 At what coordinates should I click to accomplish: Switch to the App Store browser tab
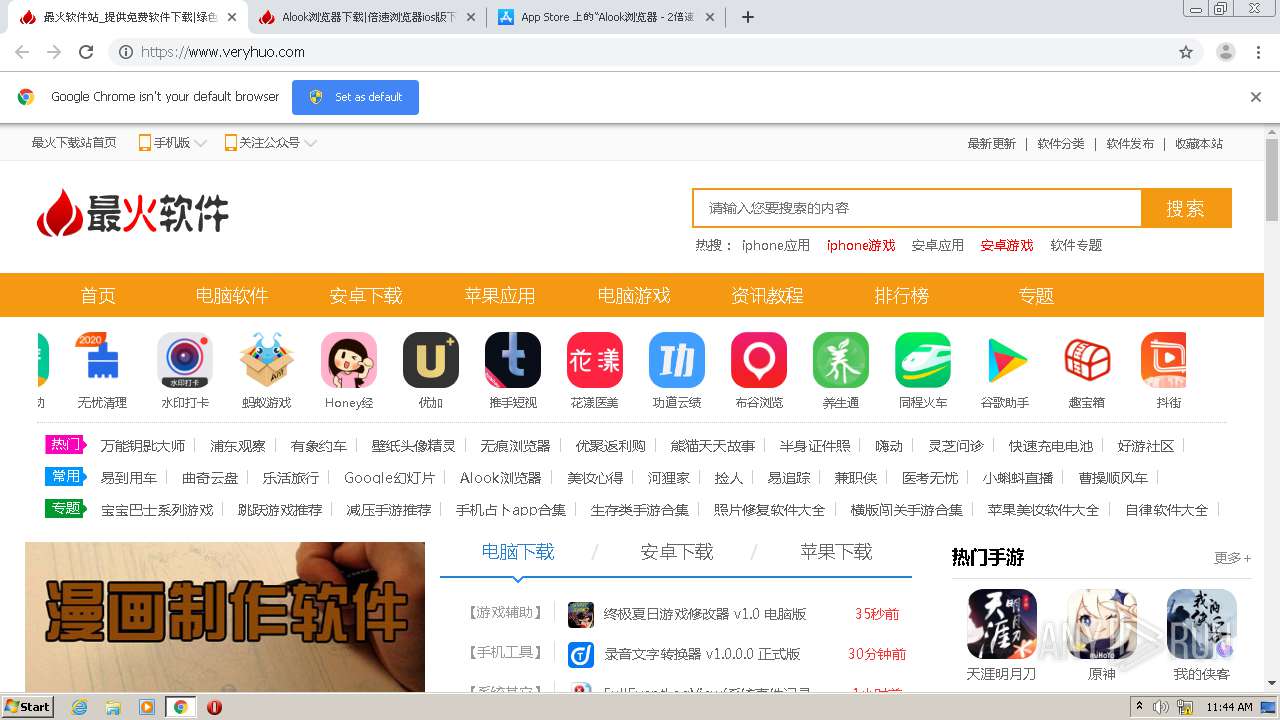click(608, 17)
